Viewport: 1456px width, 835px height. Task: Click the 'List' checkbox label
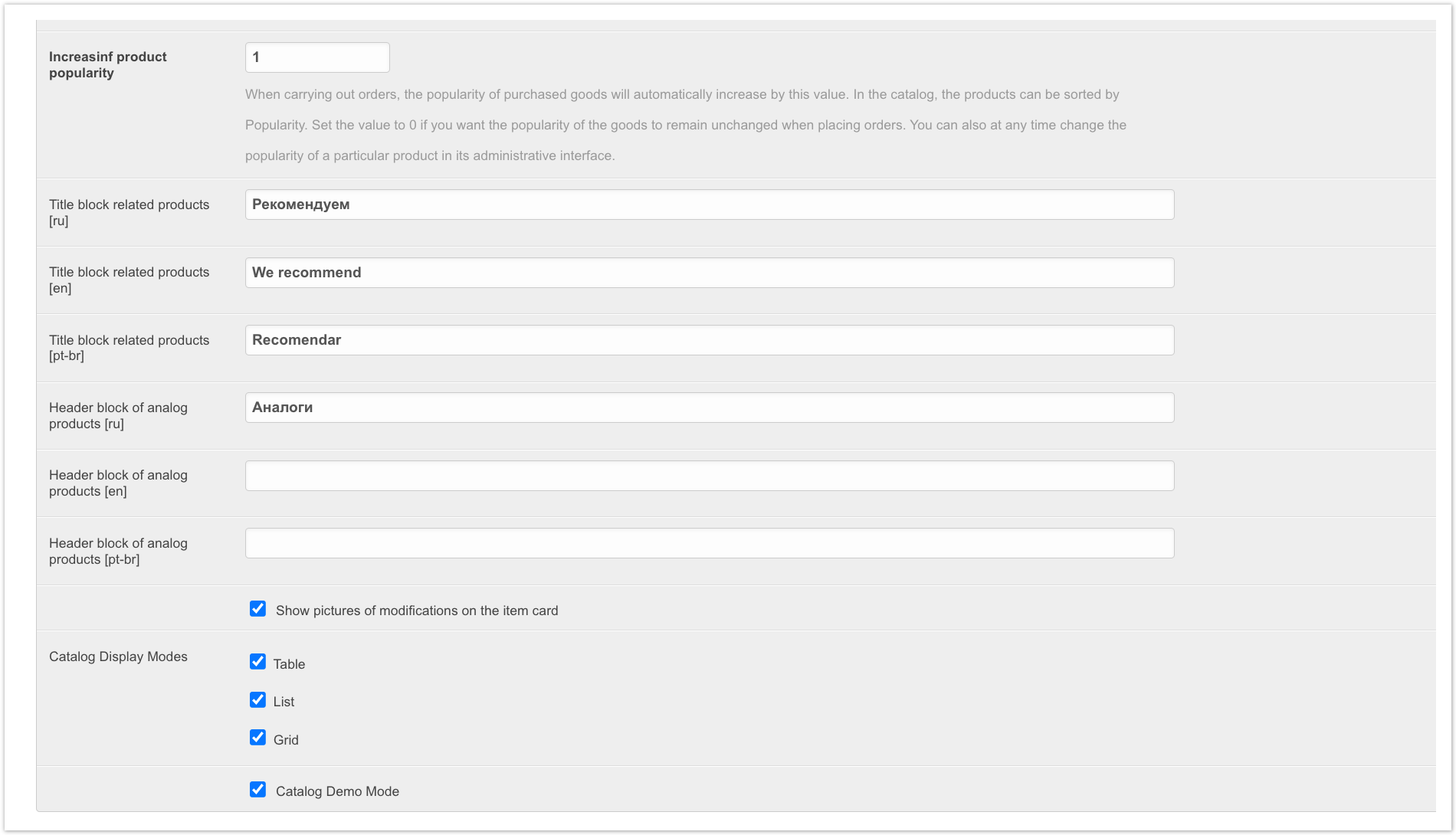(284, 702)
